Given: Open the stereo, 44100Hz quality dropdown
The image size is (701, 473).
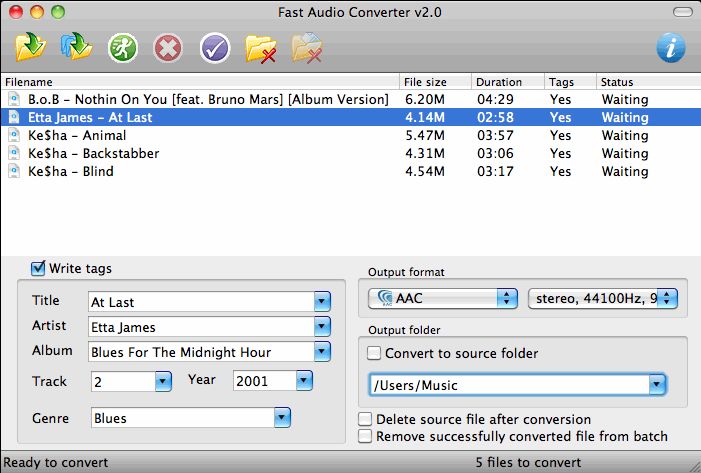Looking at the screenshot, I should pyautogui.click(x=603, y=298).
